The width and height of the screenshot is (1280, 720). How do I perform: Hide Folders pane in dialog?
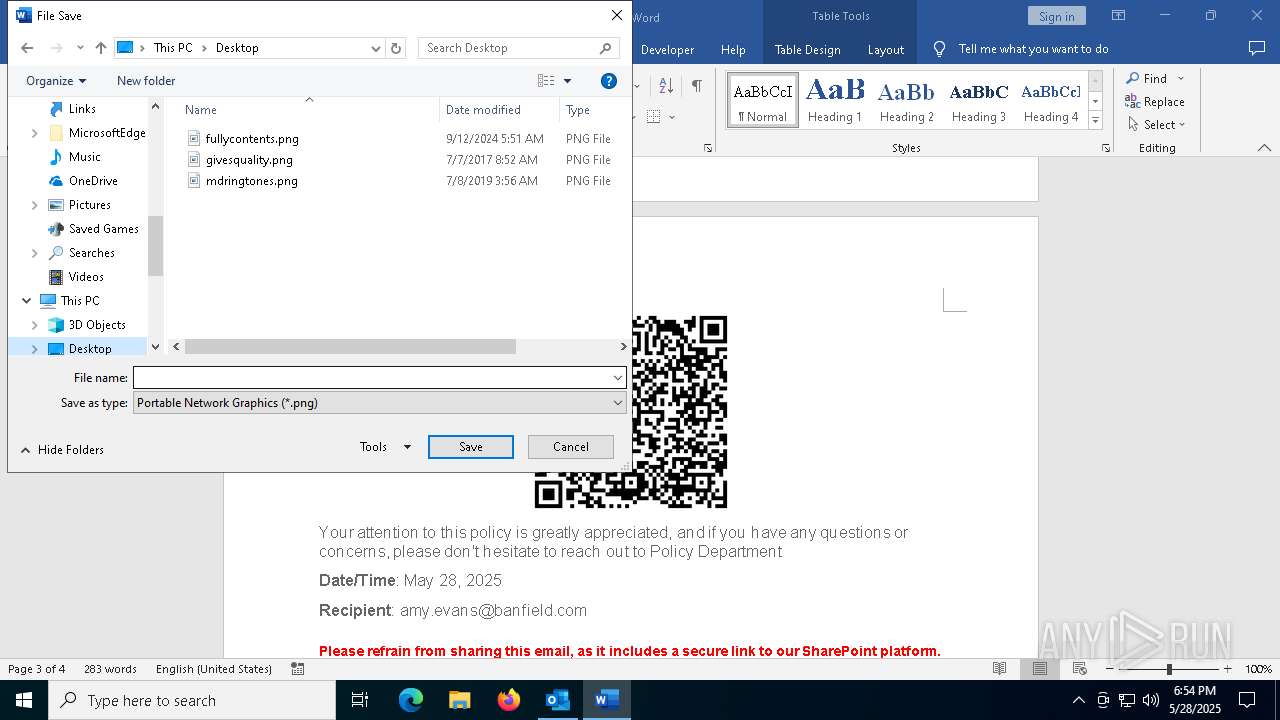[x=62, y=450]
